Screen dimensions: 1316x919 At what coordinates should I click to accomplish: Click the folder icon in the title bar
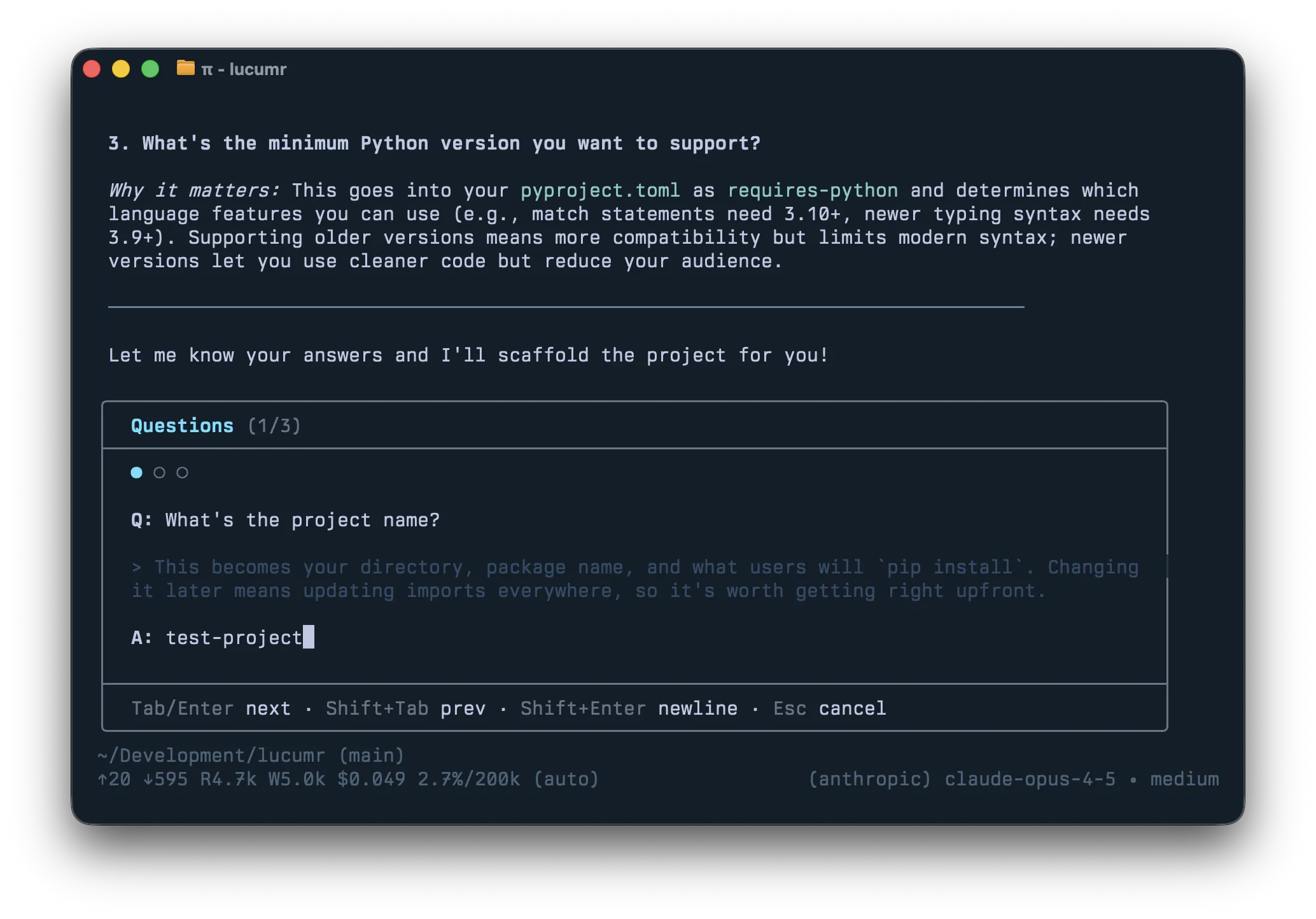click(185, 69)
